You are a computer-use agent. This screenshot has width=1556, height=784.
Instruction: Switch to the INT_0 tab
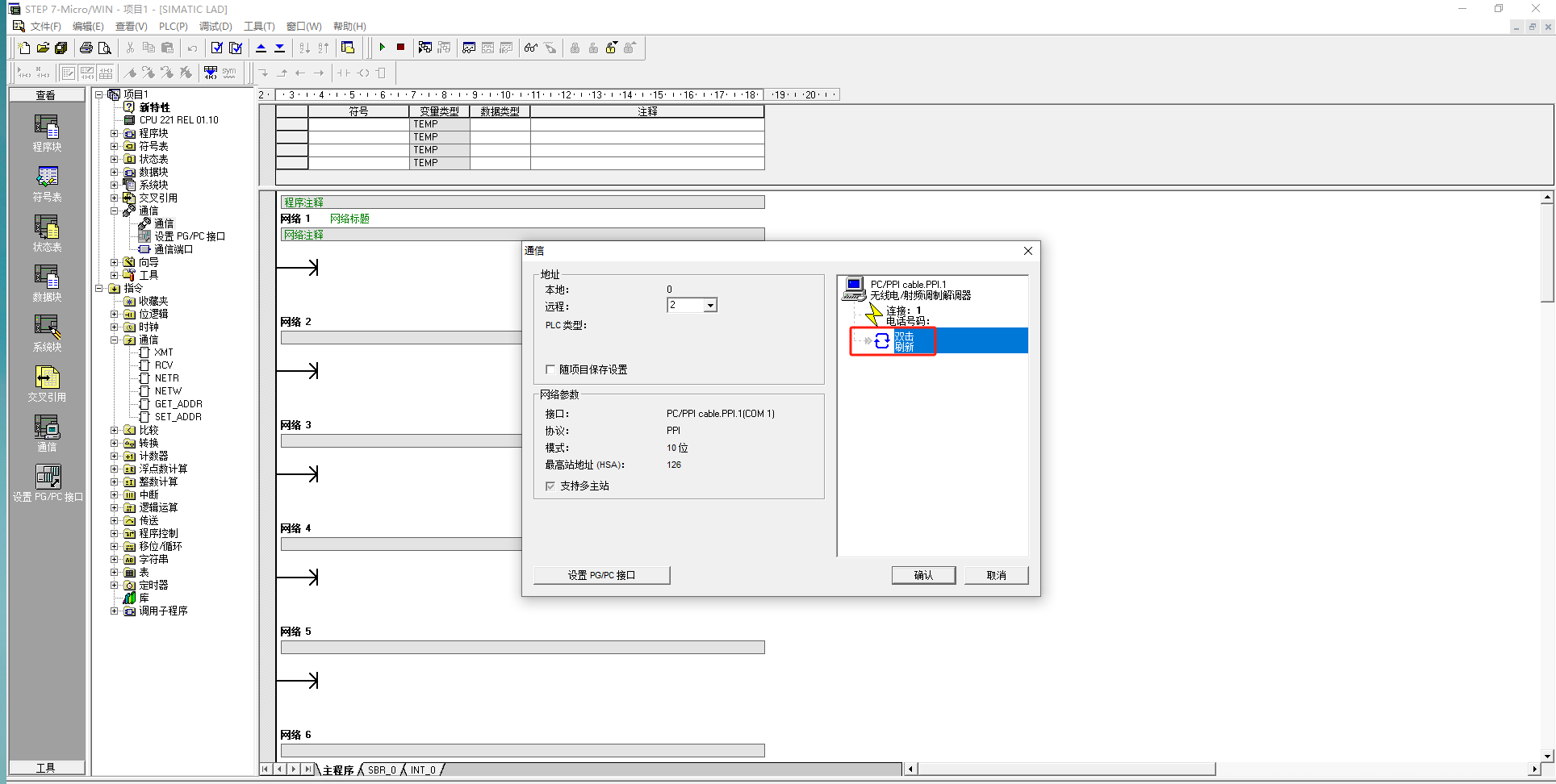422,770
